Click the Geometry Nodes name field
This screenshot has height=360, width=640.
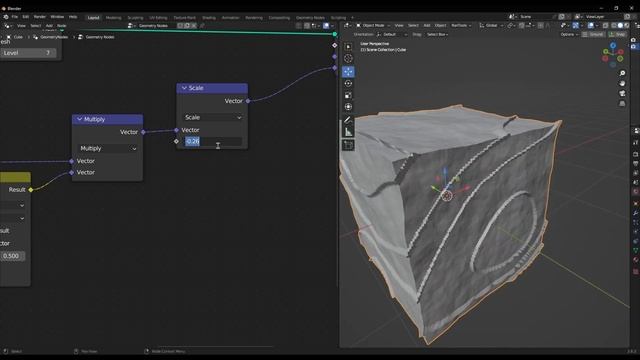click(153, 26)
